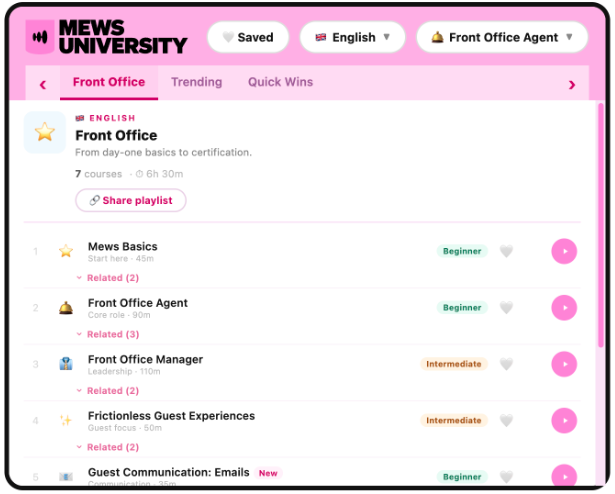Click the Intermediate badge on Frictionless Guest Experiences

coord(454,421)
